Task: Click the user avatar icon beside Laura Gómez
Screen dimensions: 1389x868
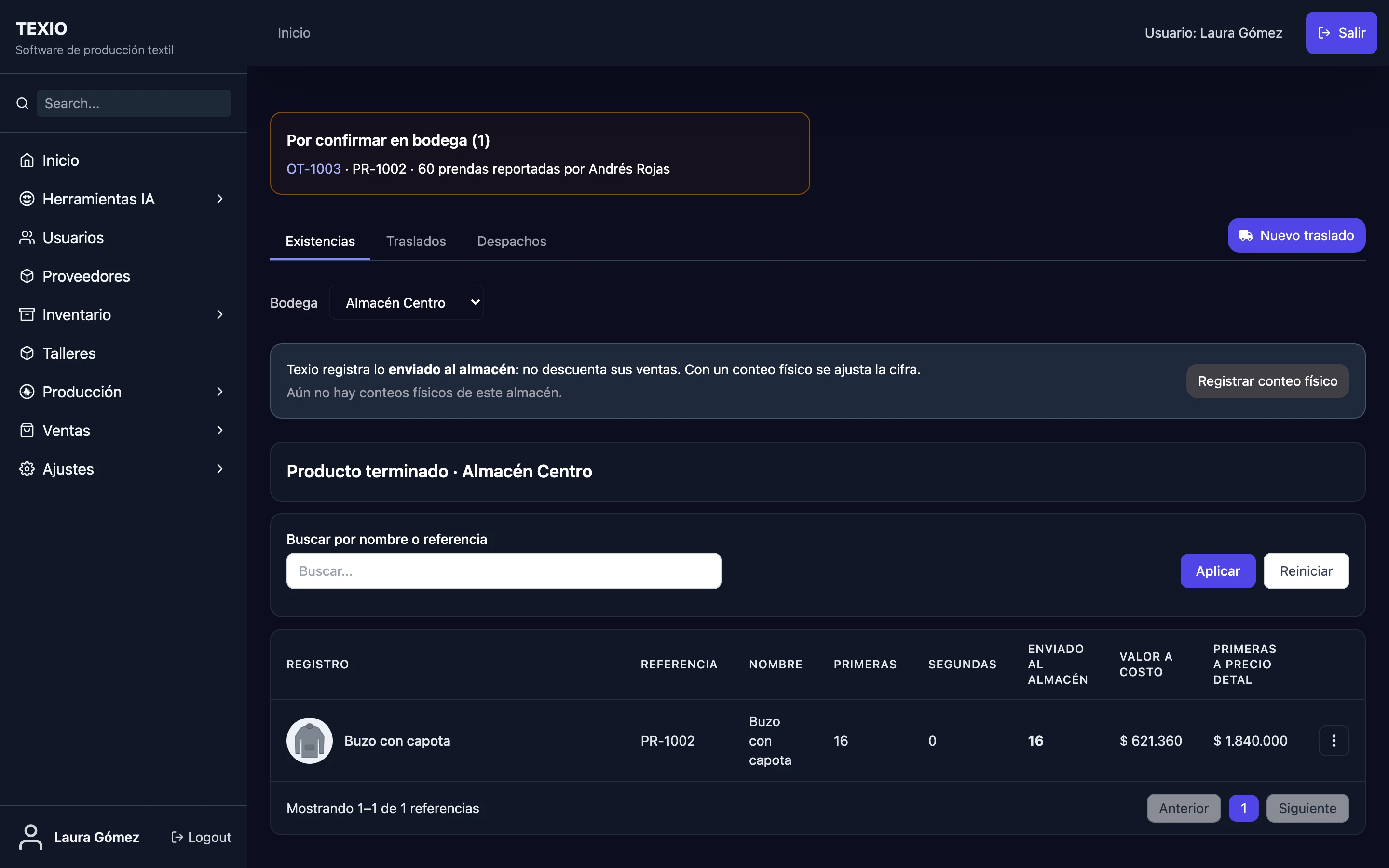Action: point(31,837)
